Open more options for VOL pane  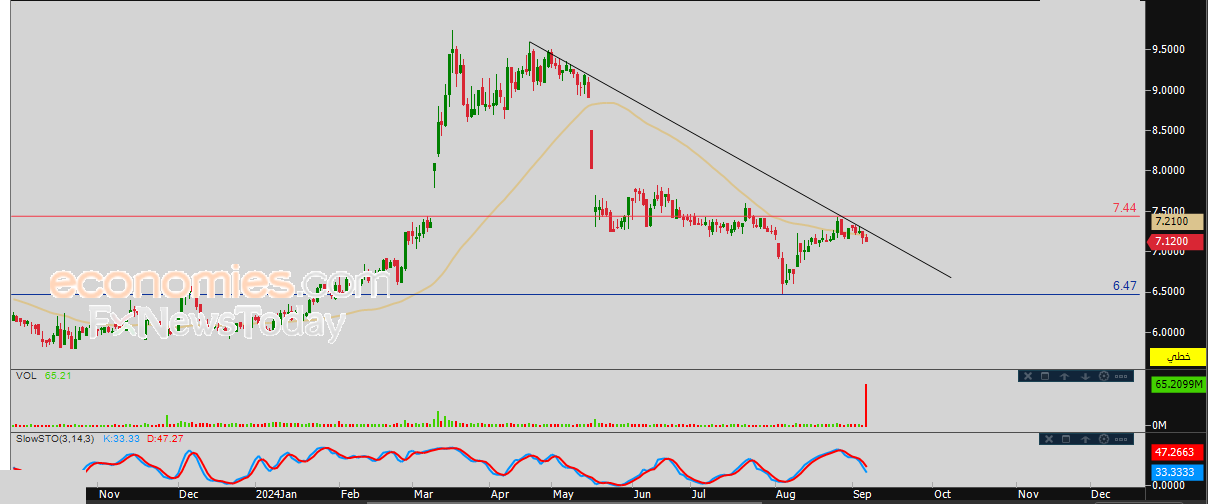point(1121,376)
